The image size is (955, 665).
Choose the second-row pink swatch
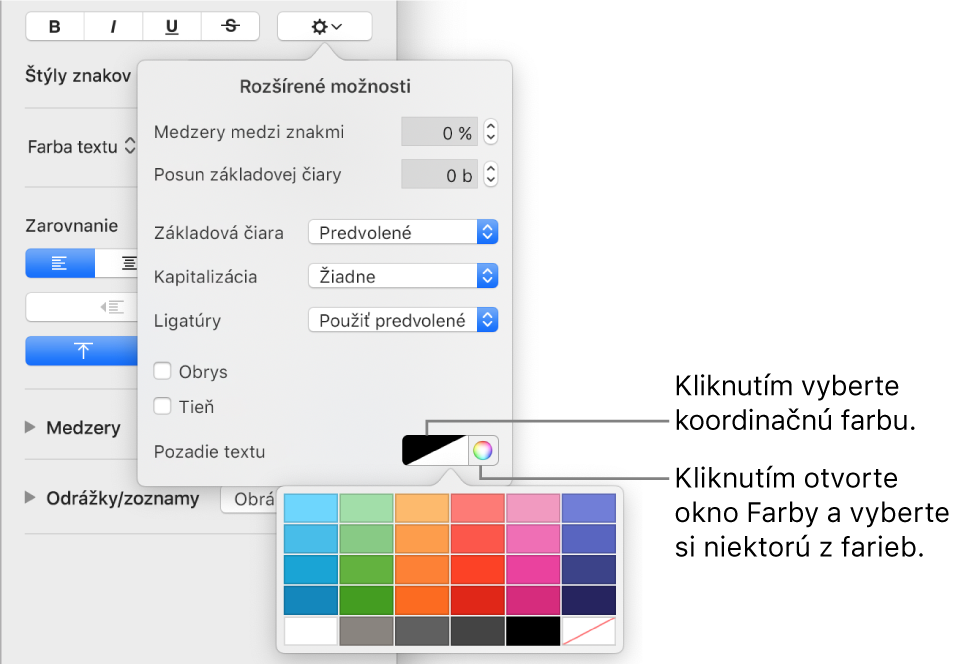533,539
